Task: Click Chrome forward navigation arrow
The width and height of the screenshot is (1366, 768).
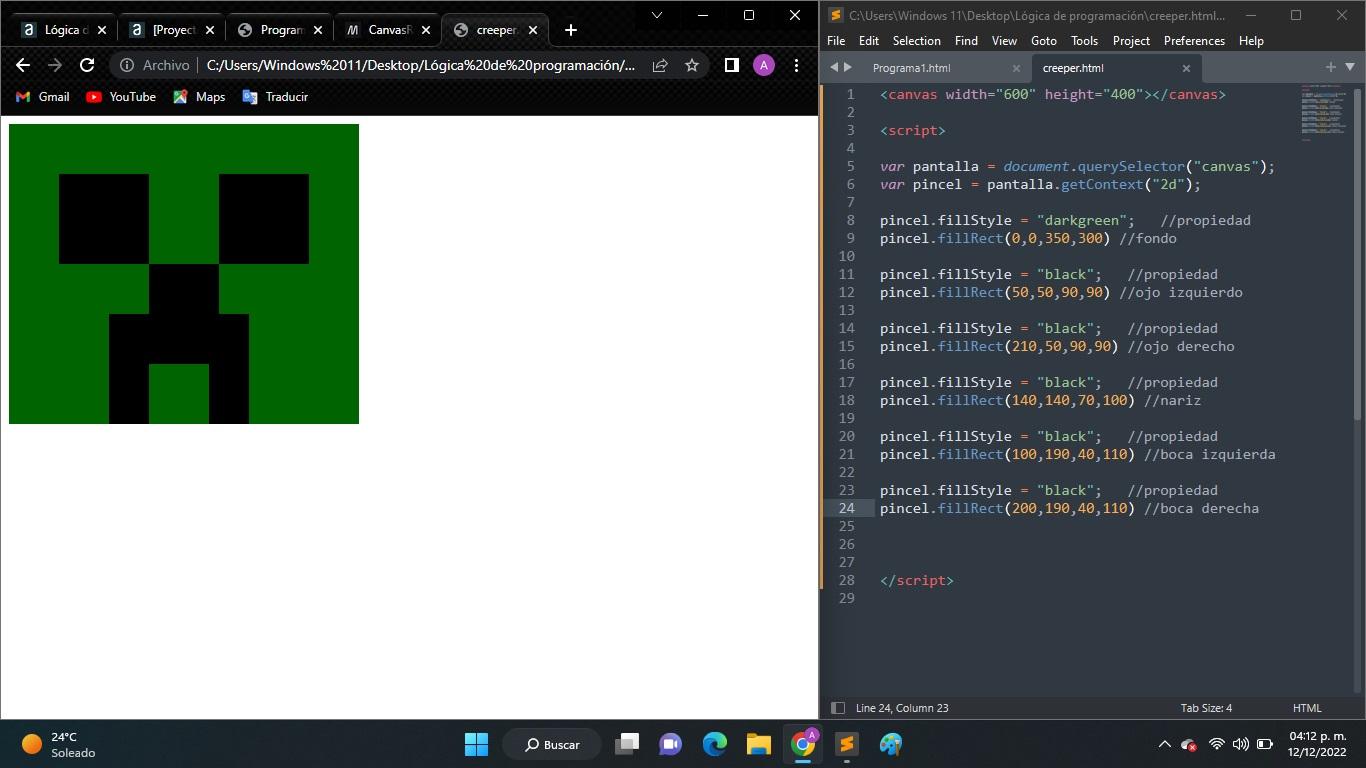Action: 55,65
